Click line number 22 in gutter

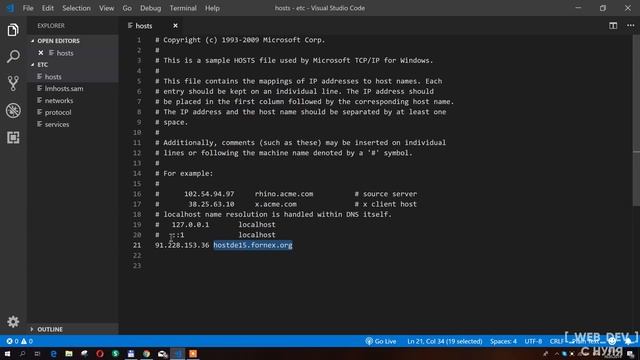(x=137, y=256)
